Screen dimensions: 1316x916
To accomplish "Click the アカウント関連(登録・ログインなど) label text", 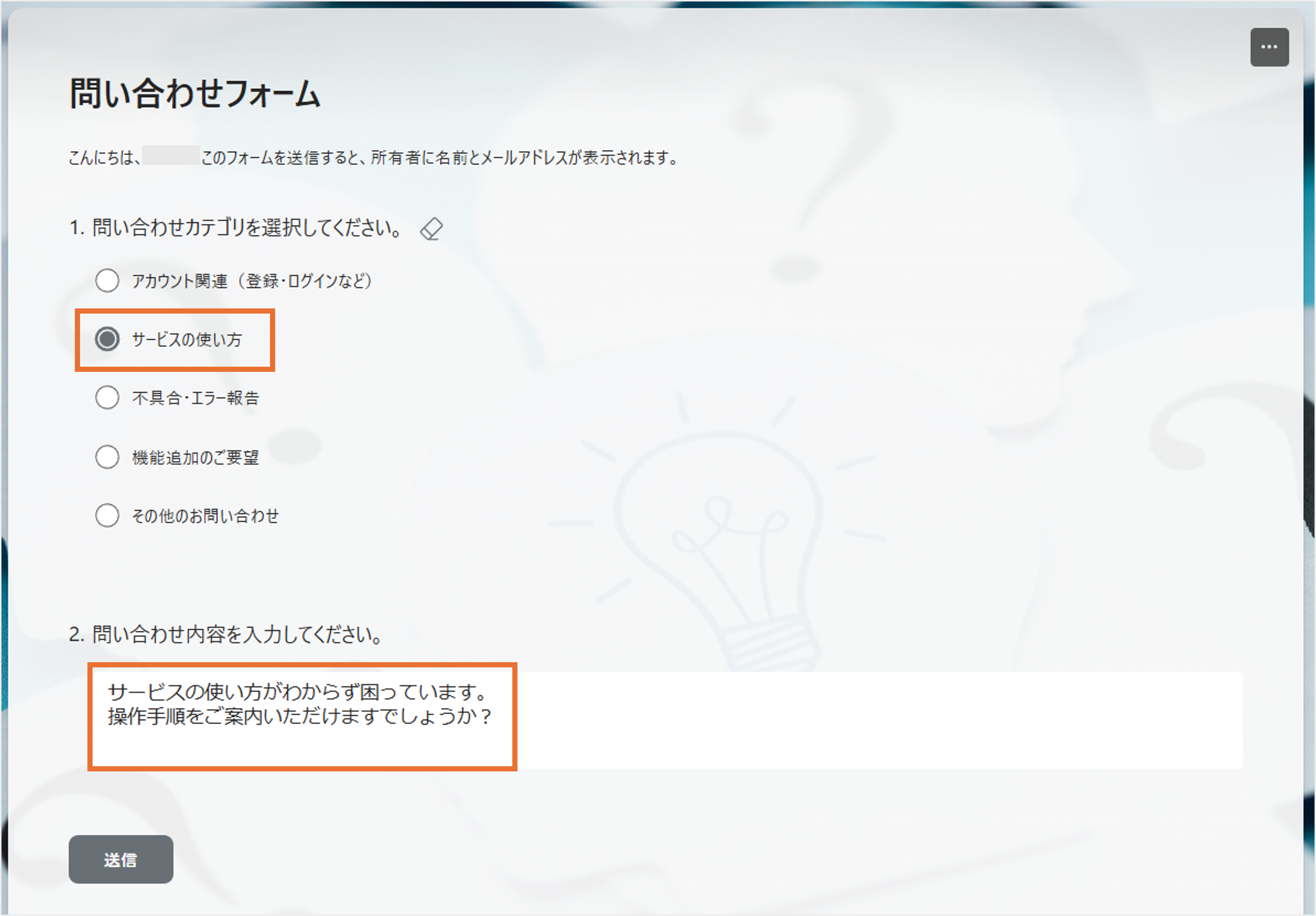I will click(252, 281).
